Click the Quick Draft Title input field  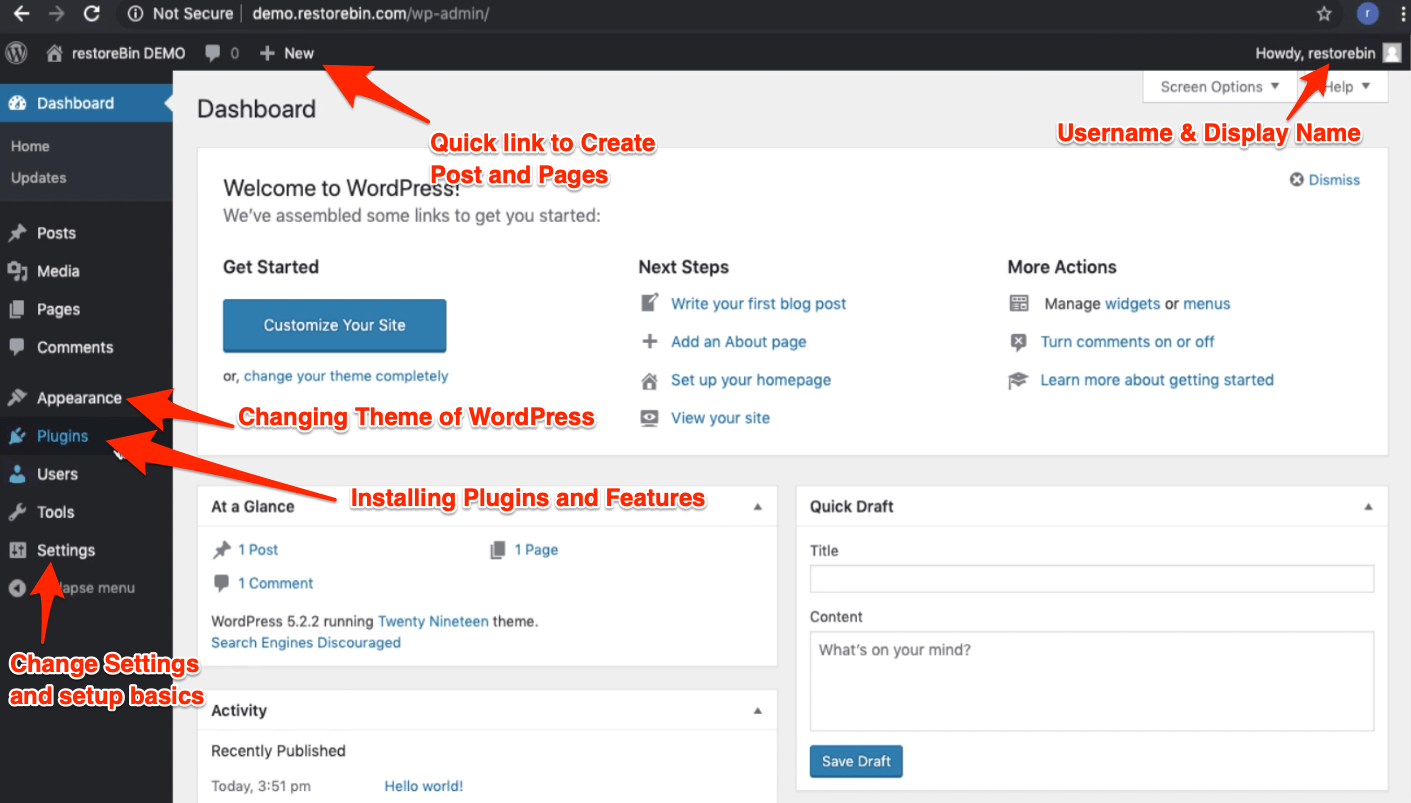point(1091,579)
